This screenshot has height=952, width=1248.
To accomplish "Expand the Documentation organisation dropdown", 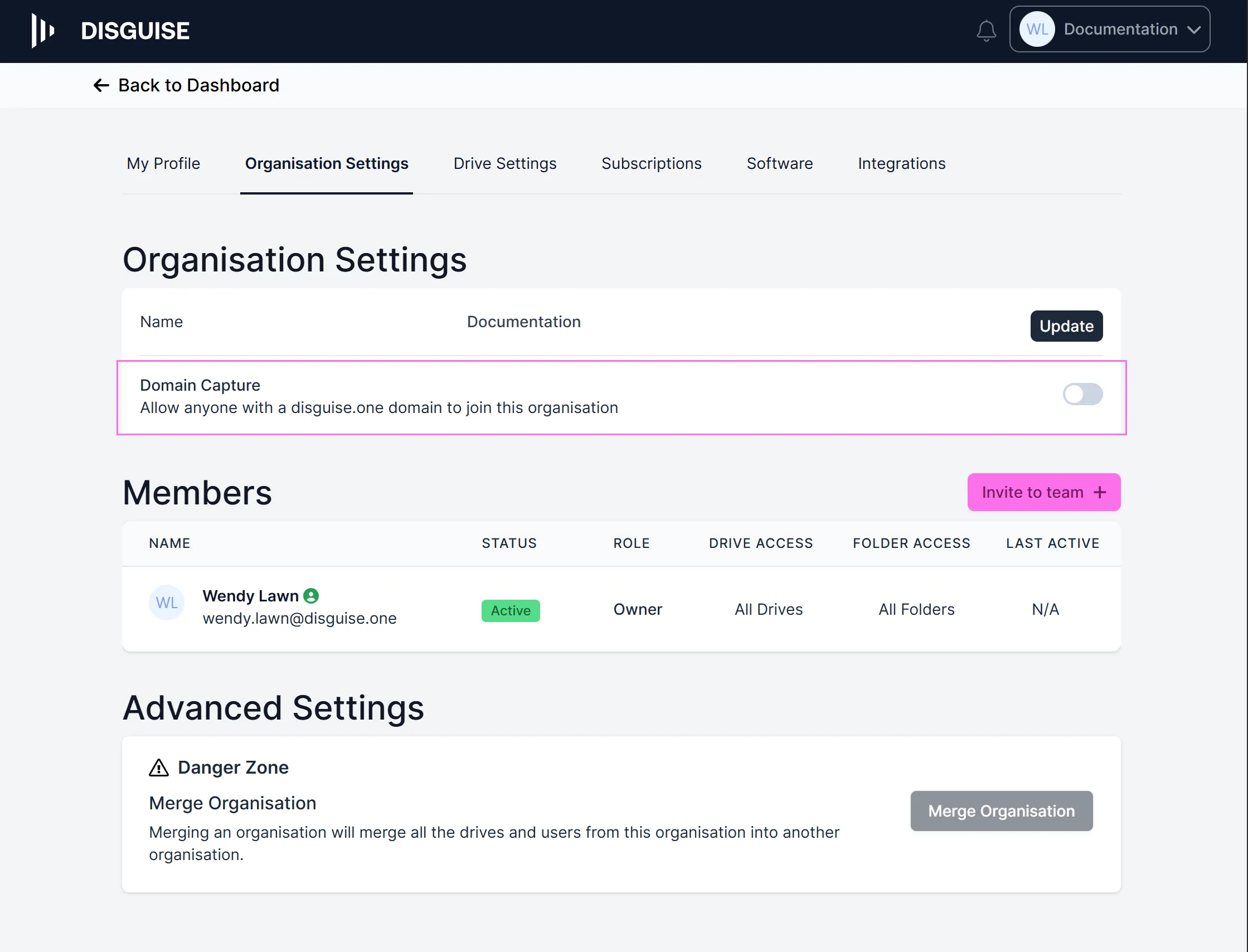I will tap(1120, 30).
